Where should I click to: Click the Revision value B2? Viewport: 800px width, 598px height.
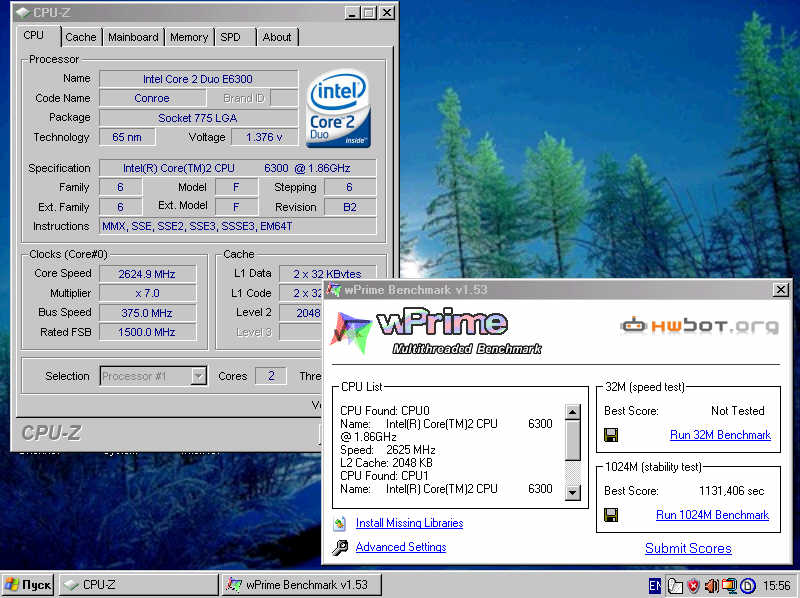tap(350, 207)
